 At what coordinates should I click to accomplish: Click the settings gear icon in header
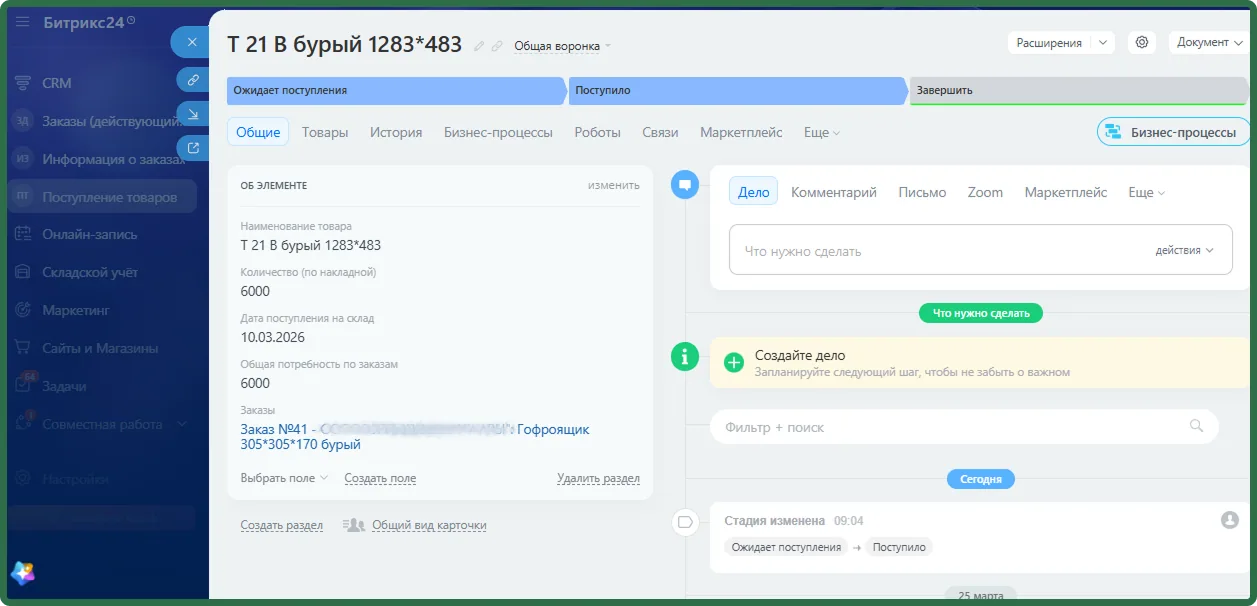point(1142,43)
